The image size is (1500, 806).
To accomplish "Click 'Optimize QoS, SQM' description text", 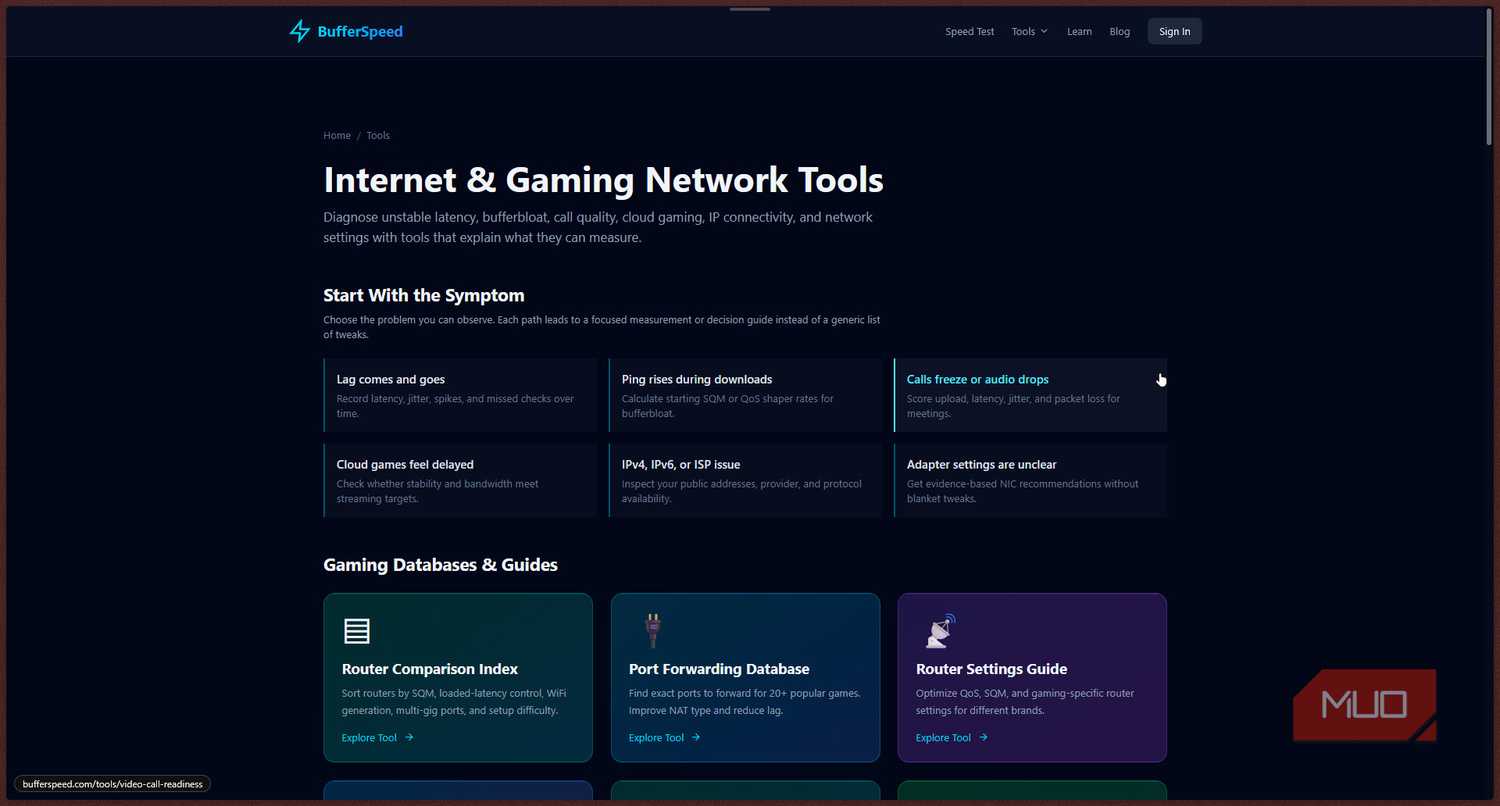I will click(1025, 702).
